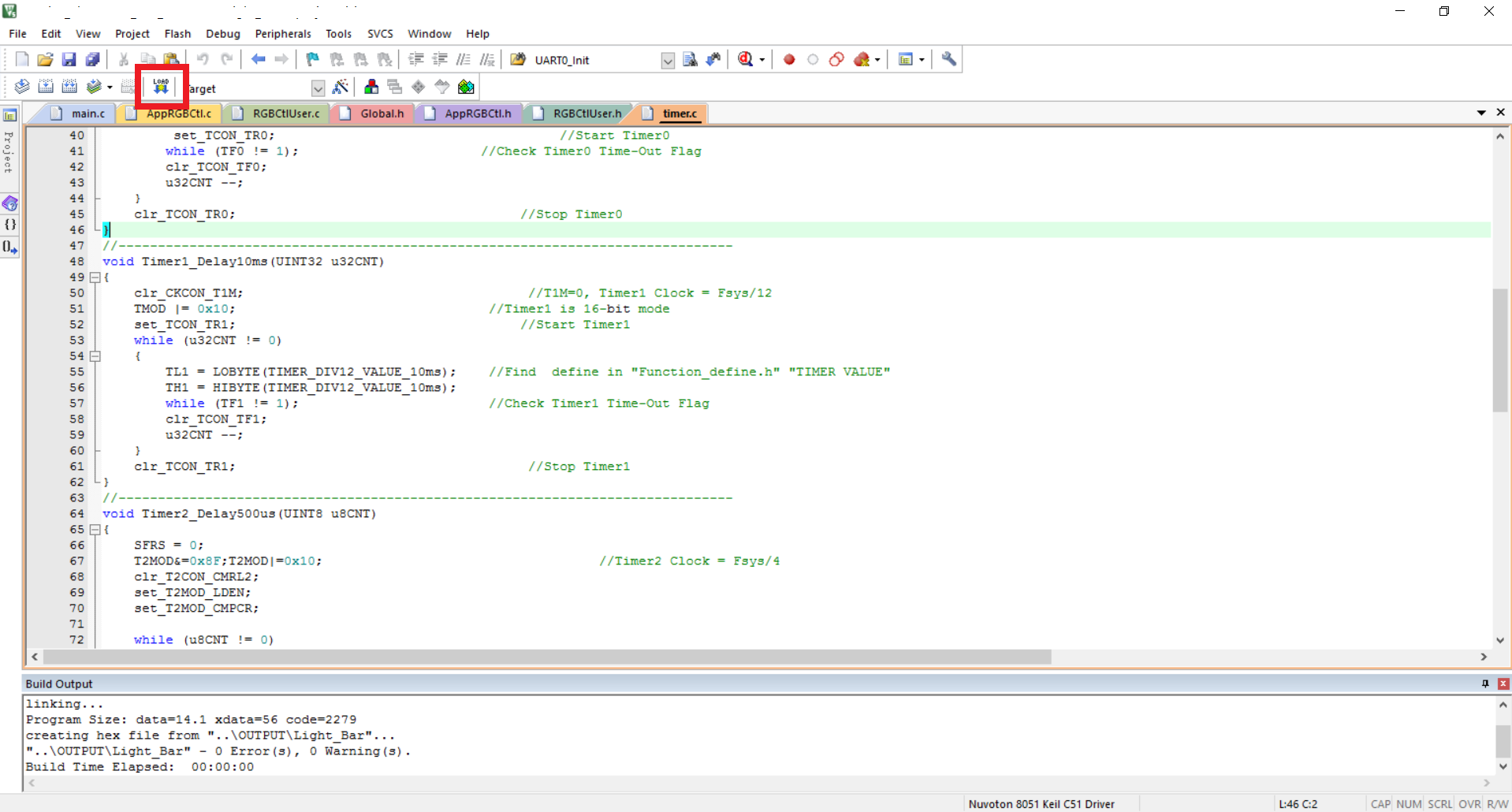Viewport: 1512px width, 812px height.
Task: Open the Peripherals menu
Action: click(x=283, y=34)
